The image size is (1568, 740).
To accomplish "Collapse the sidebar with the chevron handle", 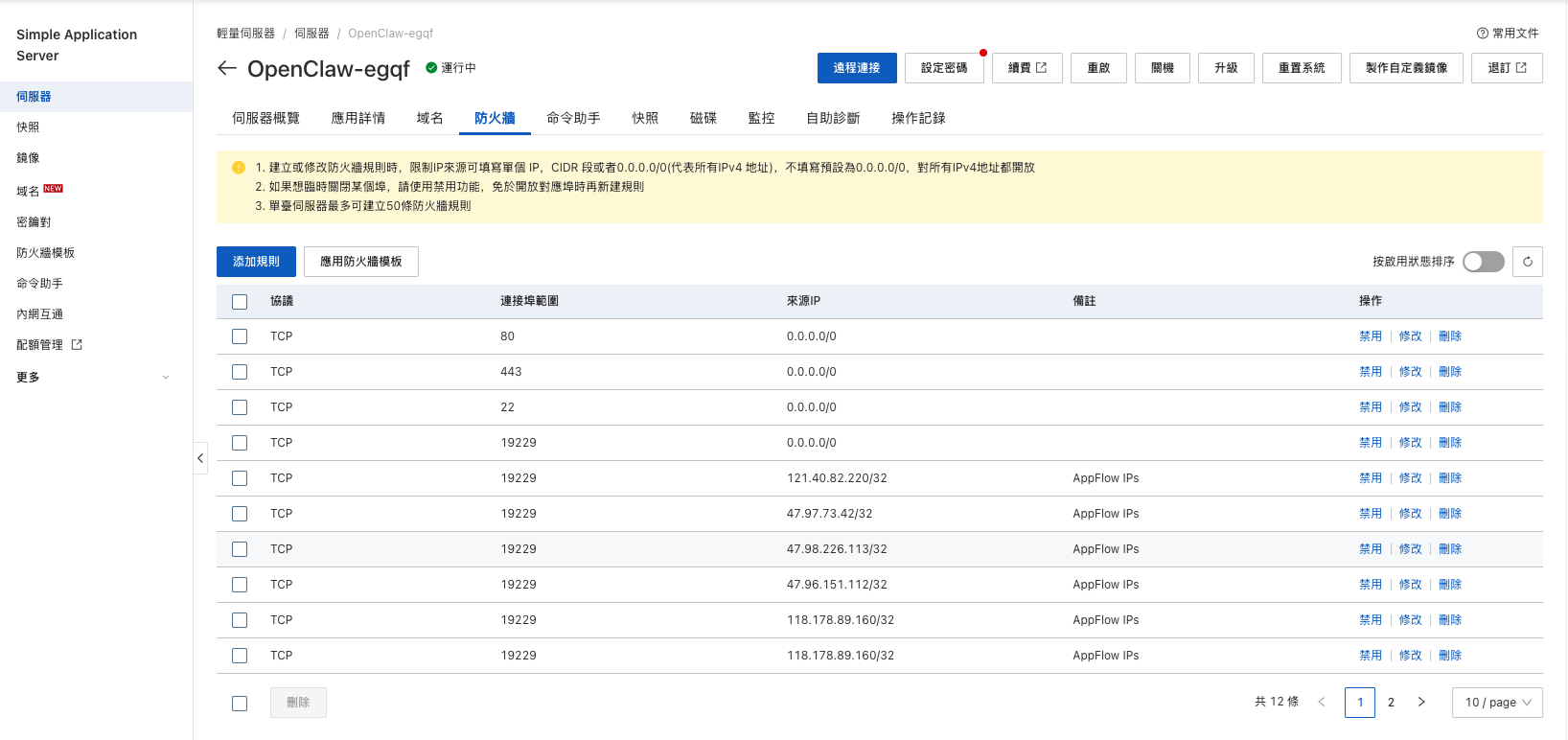I will [x=200, y=458].
